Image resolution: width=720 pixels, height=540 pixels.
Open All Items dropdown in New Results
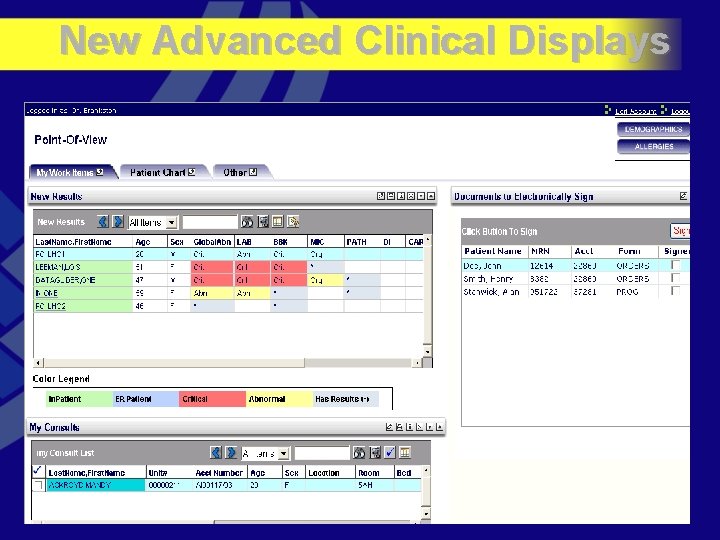coord(172,223)
